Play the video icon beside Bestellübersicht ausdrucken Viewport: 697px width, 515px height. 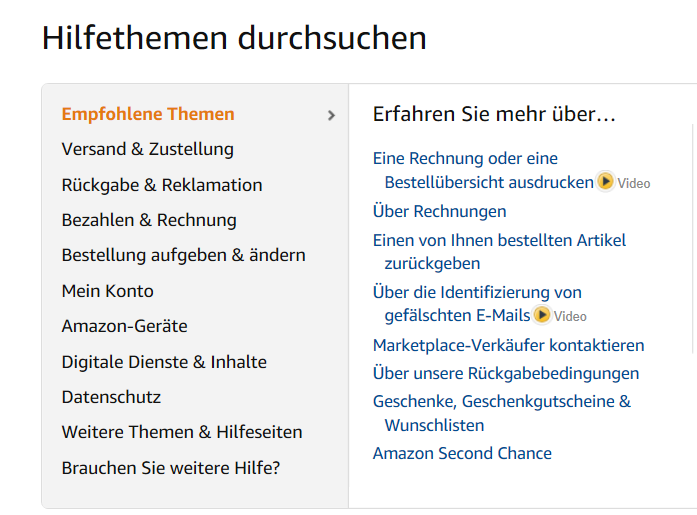(605, 181)
